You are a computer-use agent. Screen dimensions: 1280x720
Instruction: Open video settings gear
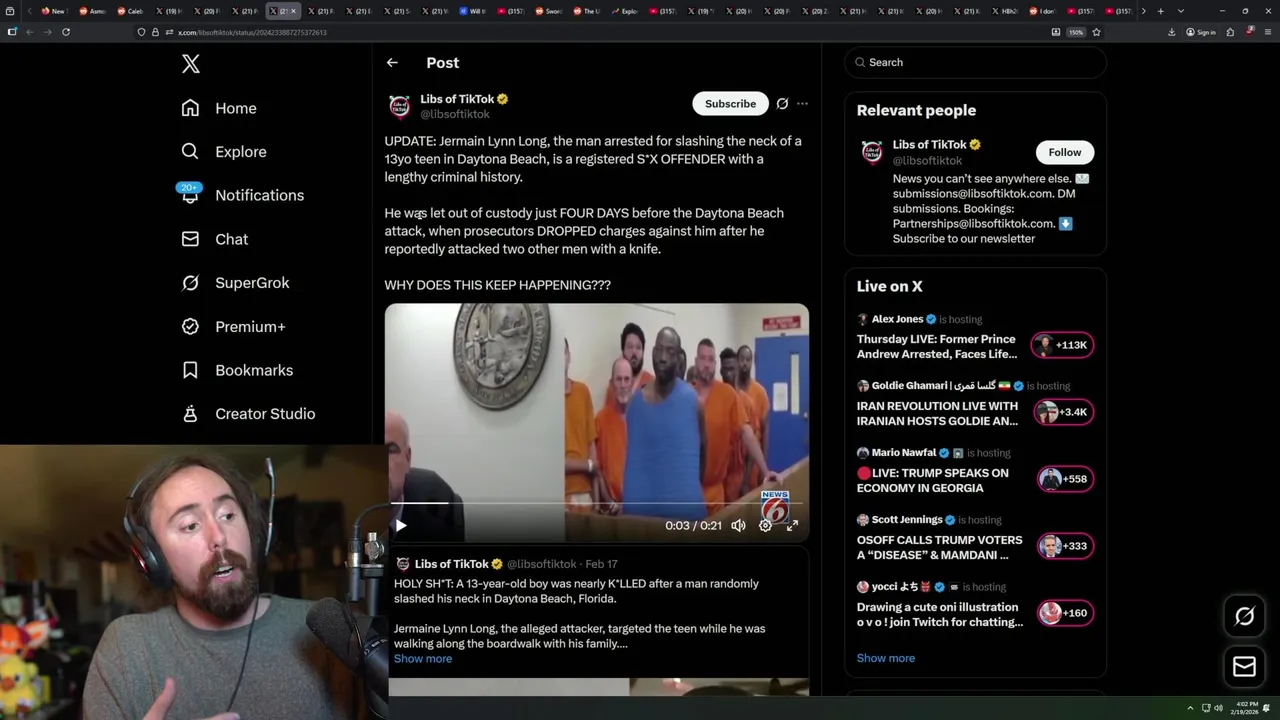coord(765,525)
